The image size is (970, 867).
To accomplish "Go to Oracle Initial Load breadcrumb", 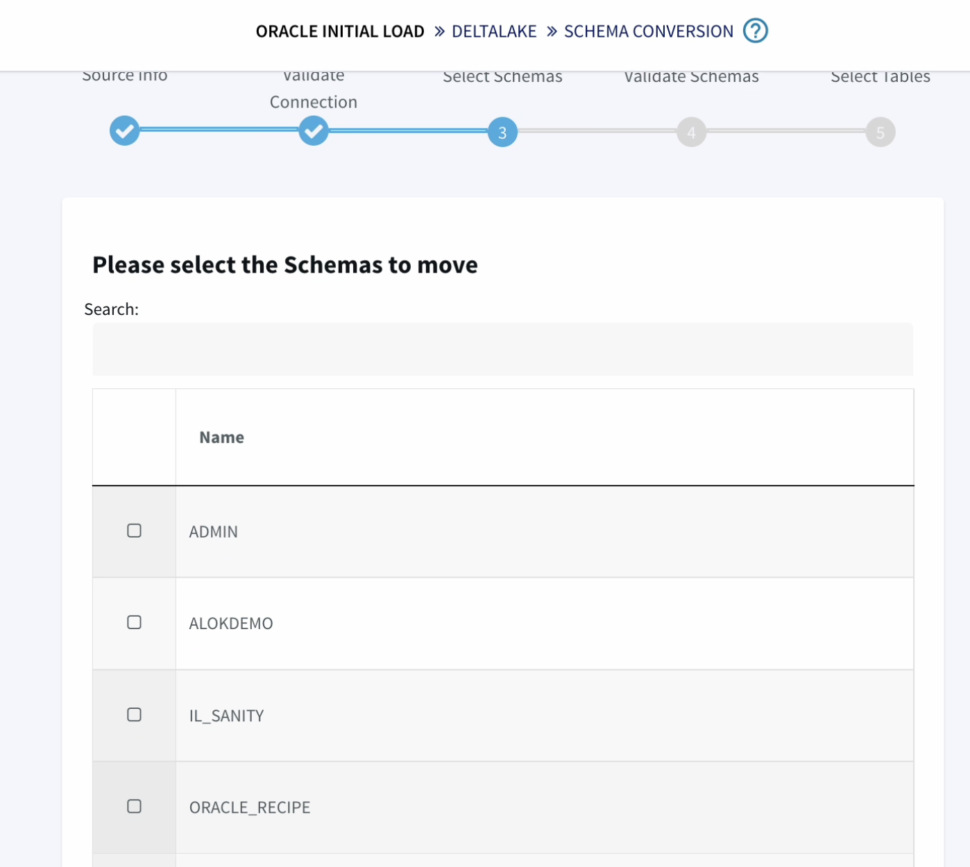I will tap(340, 31).
